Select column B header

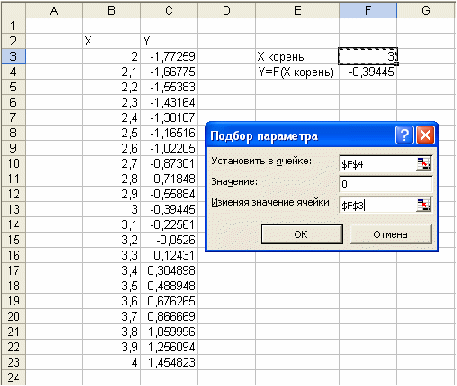111,11
